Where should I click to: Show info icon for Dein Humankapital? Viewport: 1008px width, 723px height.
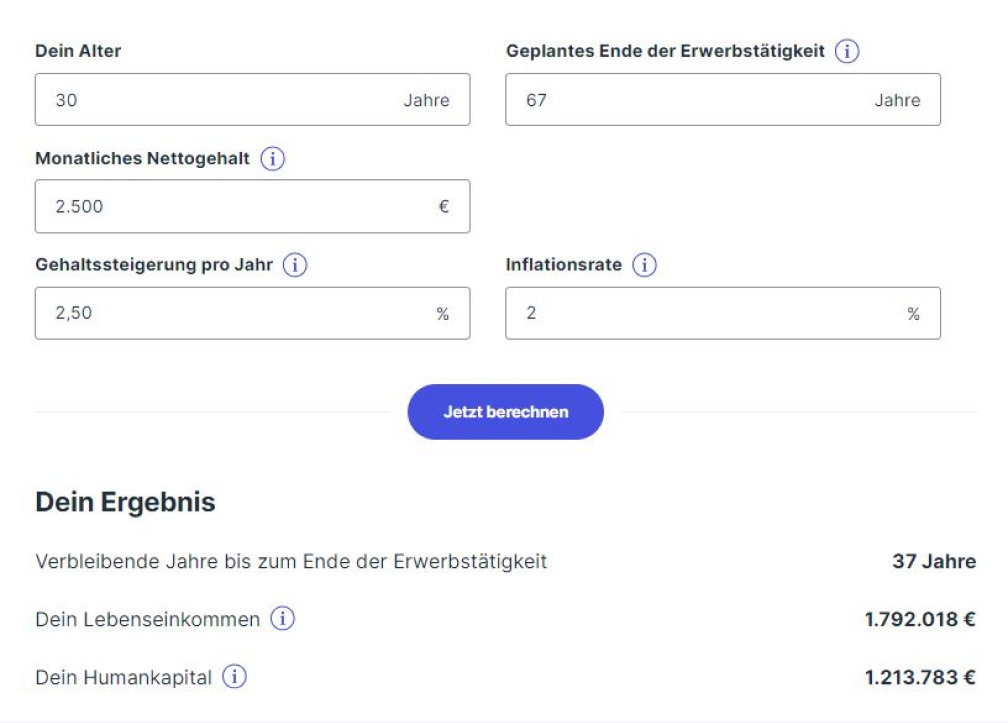tap(234, 676)
